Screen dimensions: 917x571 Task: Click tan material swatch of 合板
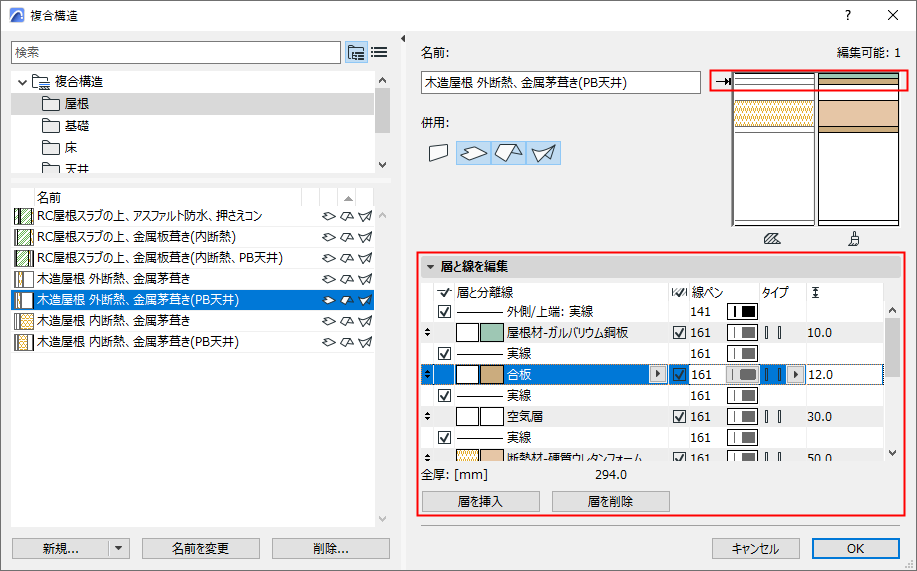492,374
